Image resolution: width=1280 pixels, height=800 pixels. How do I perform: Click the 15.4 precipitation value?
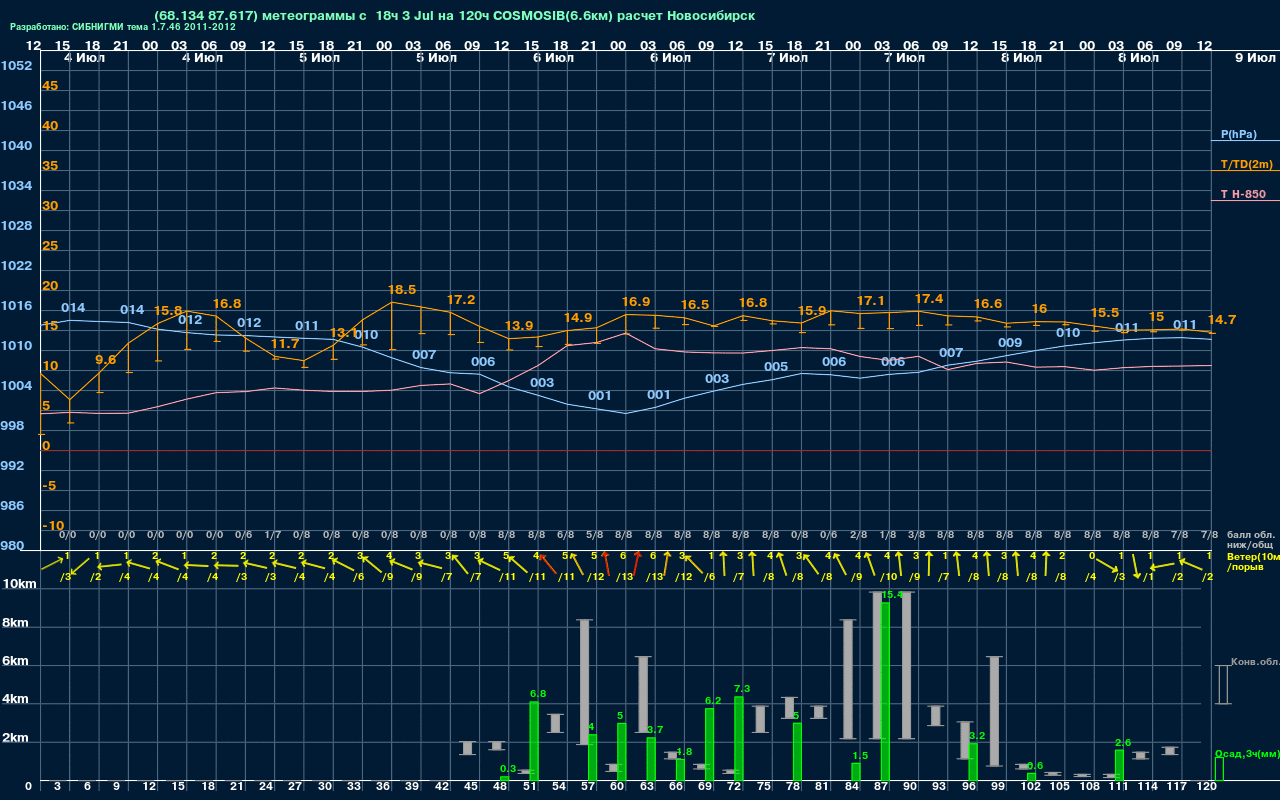[892, 595]
